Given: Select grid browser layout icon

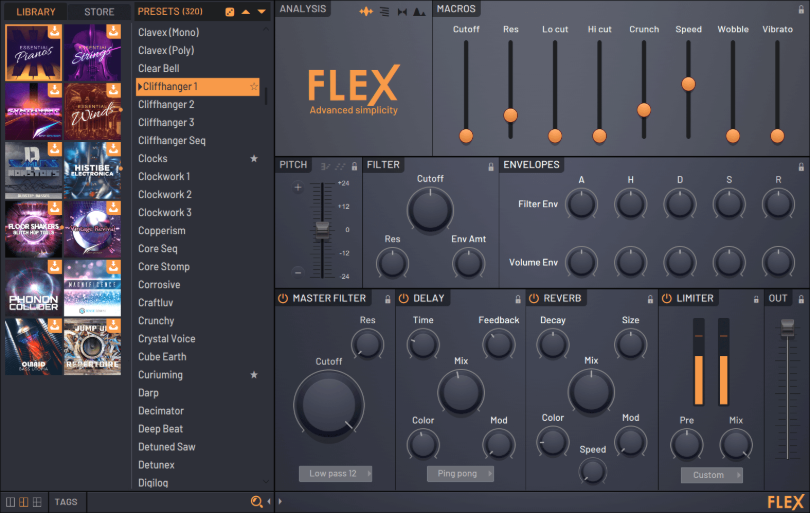Looking at the screenshot, I should (x=37, y=502).
